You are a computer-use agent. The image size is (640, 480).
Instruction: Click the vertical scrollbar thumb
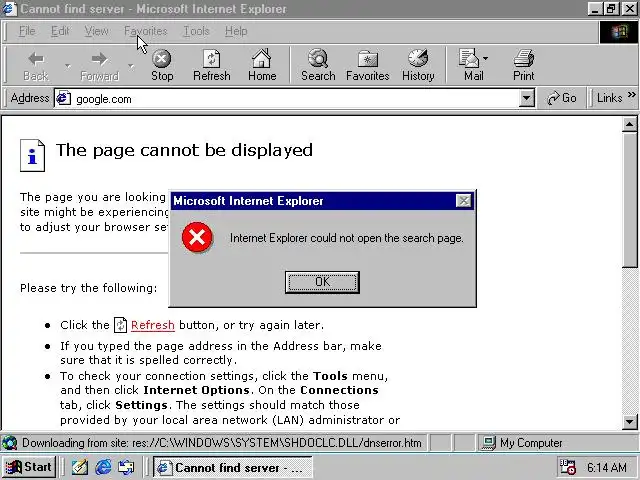click(x=629, y=200)
